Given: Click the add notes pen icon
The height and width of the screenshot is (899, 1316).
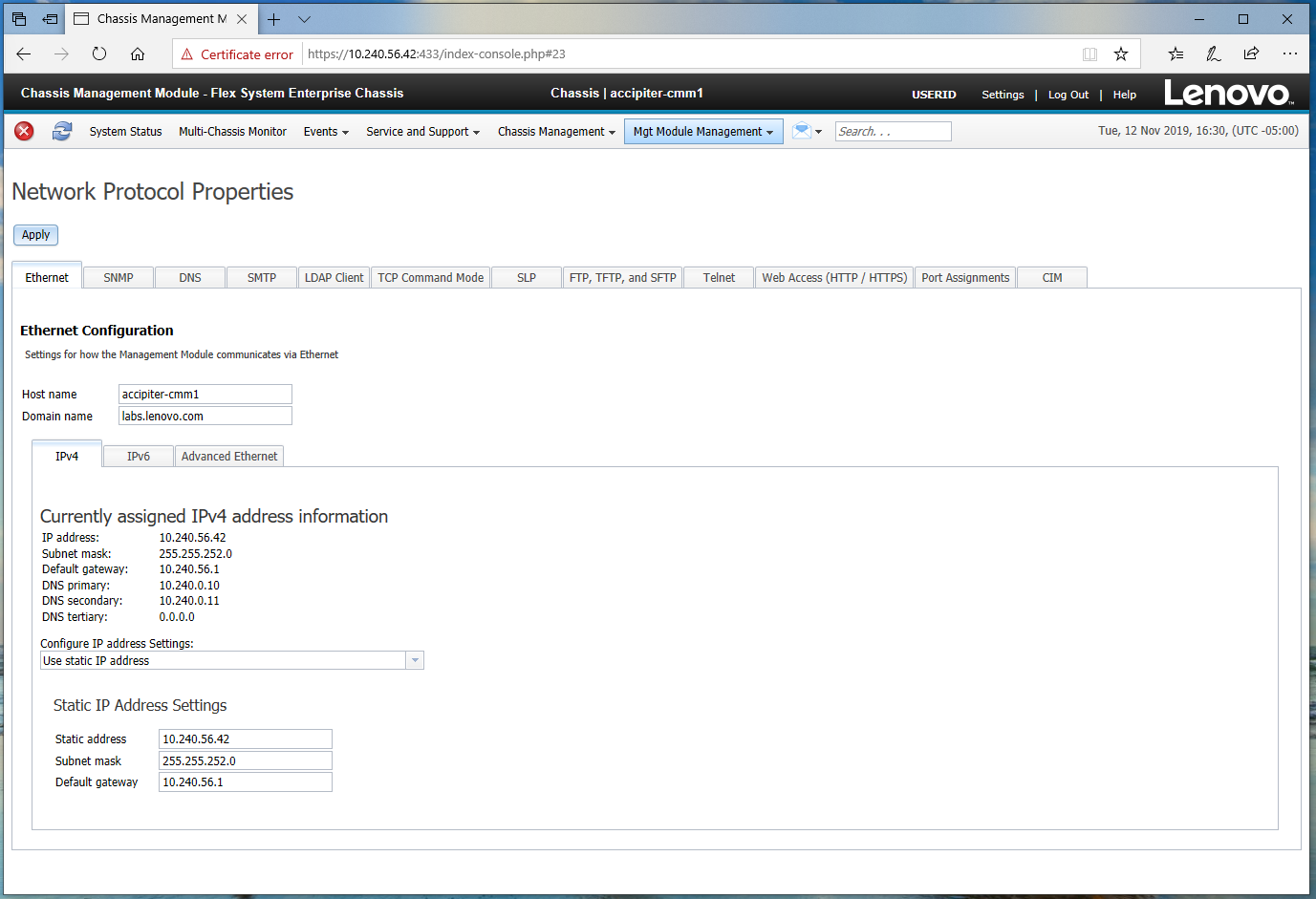Looking at the screenshot, I should (1213, 54).
